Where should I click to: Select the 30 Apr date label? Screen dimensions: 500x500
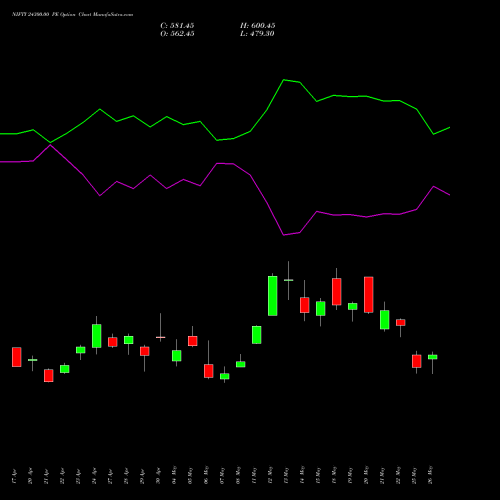click(158, 476)
